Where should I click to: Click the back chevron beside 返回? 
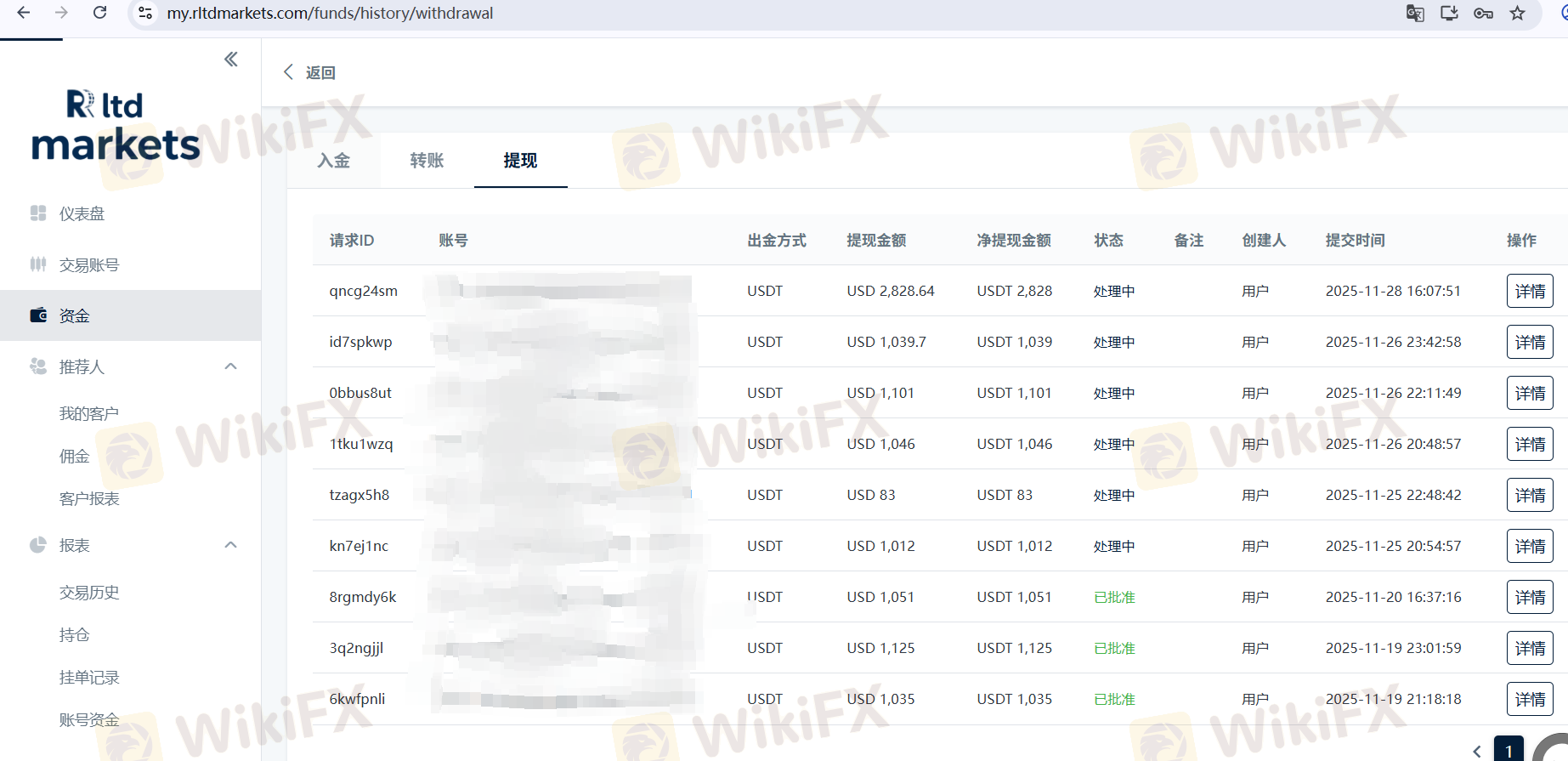[x=288, y=72]
